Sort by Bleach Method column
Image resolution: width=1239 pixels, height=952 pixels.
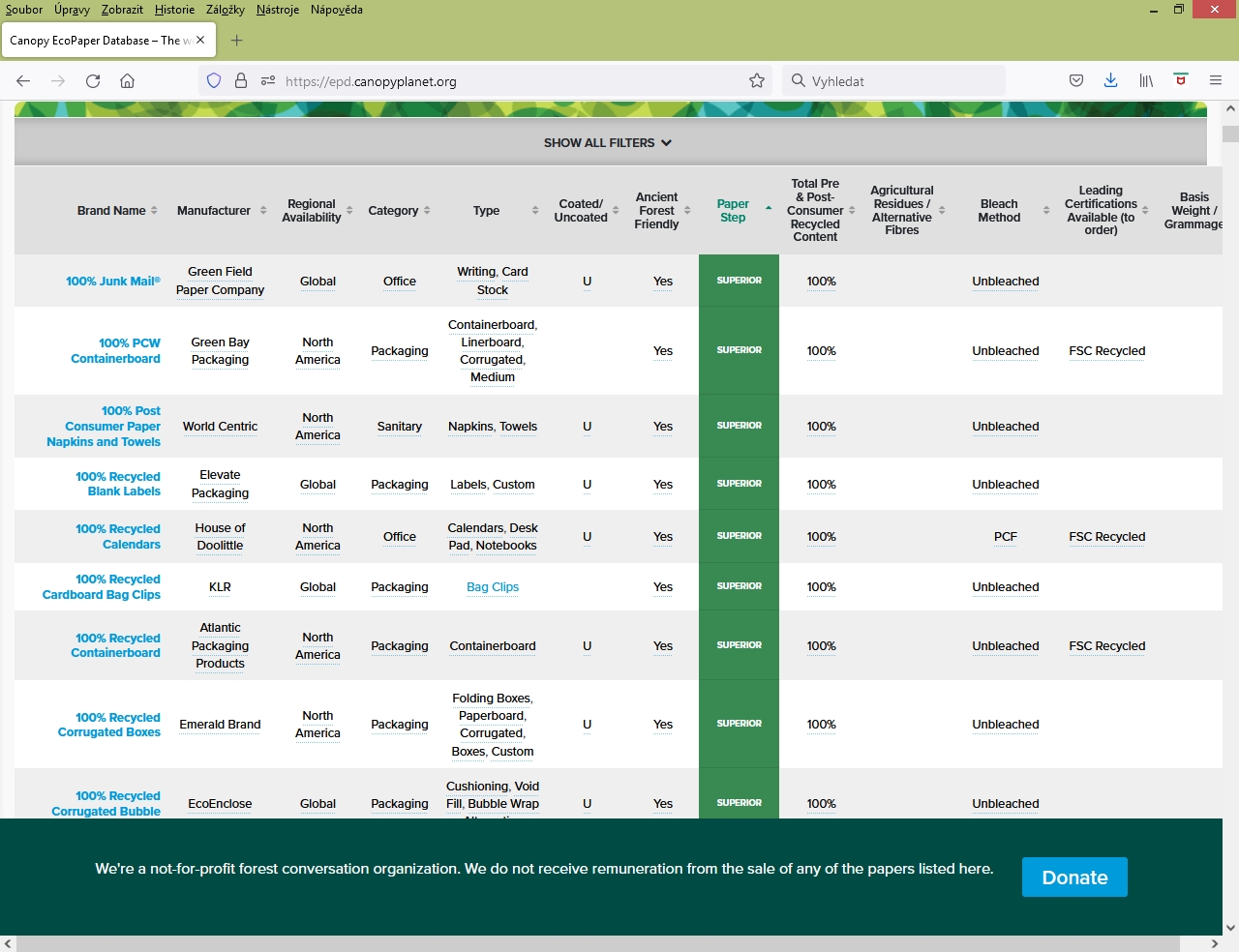pos(1013,211)
